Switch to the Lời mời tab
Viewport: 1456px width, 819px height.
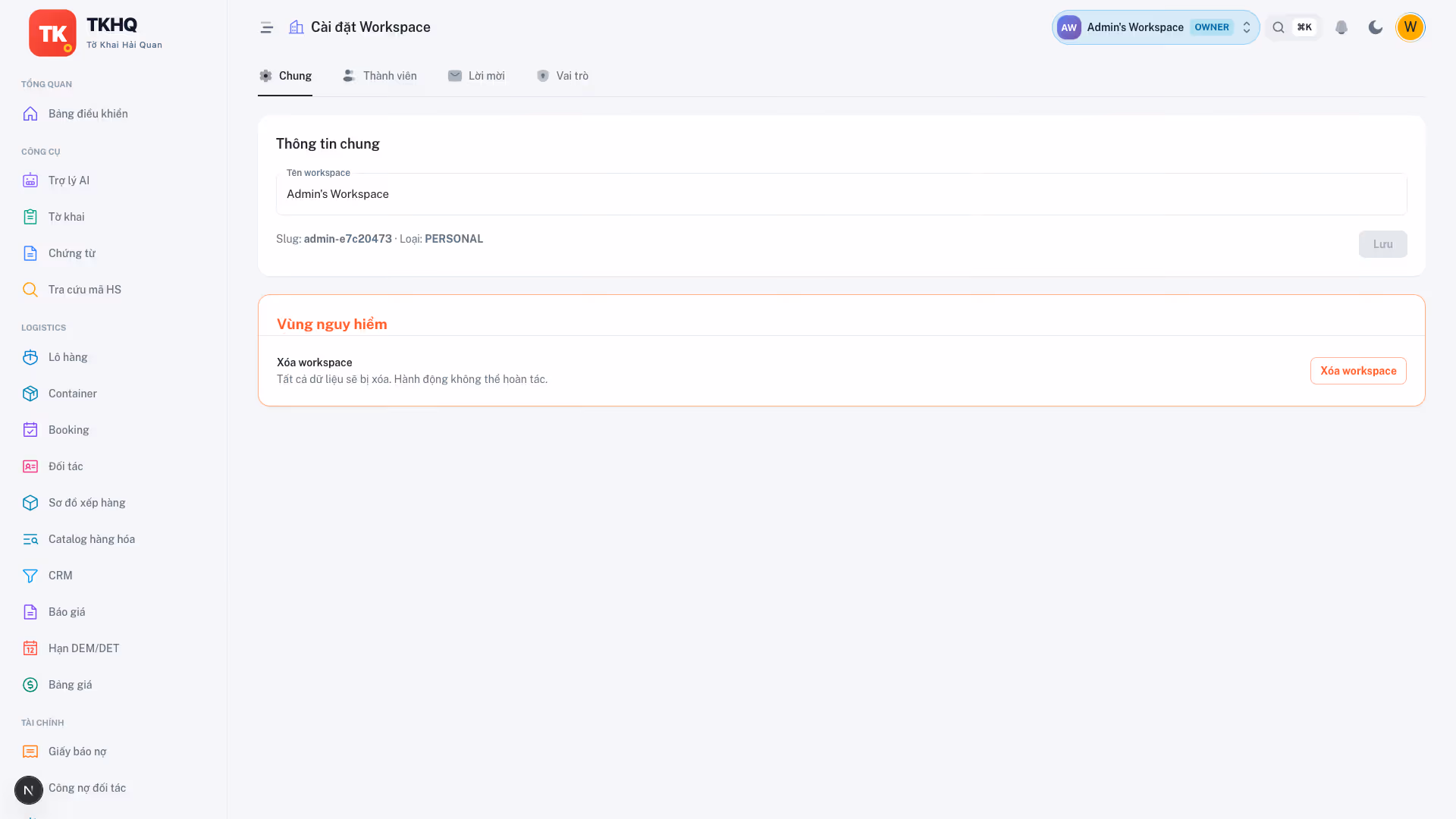[476, 76]
